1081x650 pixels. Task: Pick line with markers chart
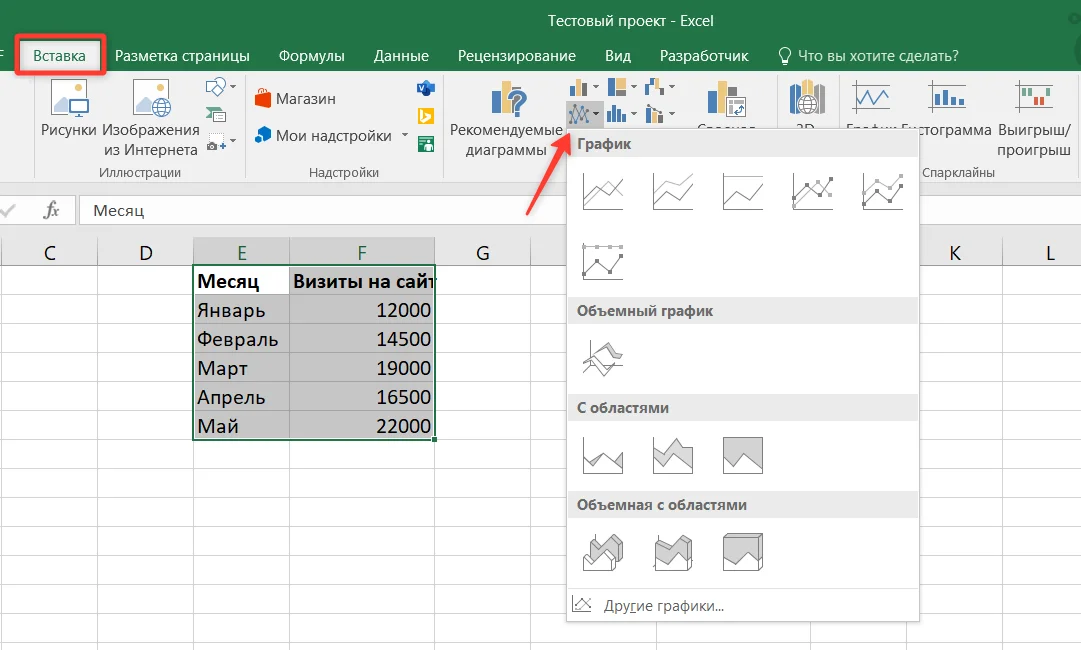pos(813,191)
